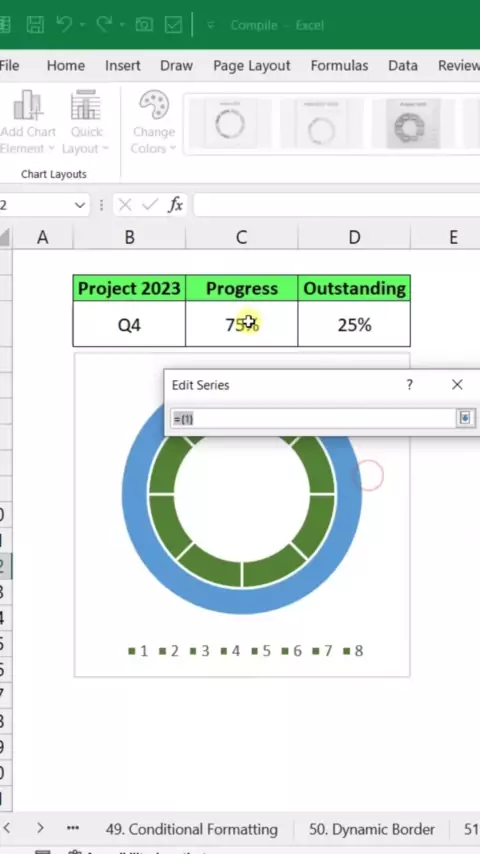The width and height of the screenshot is (480, 854).
Task: Open the Edit Series help question mark
Action: pyautogui.click(x=409, y=385)
